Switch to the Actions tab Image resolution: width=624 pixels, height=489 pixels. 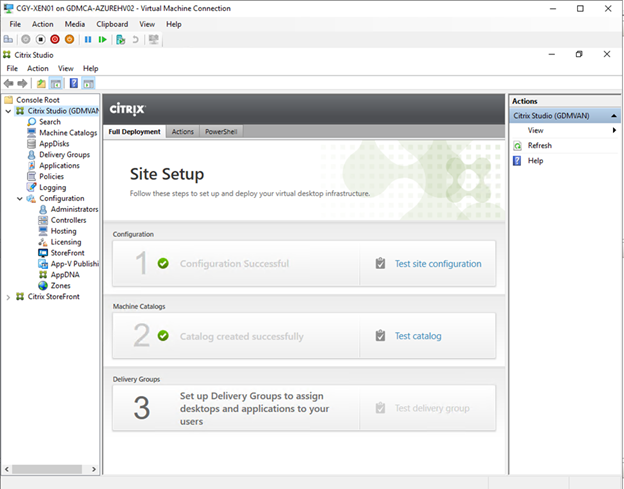[183, 132]
